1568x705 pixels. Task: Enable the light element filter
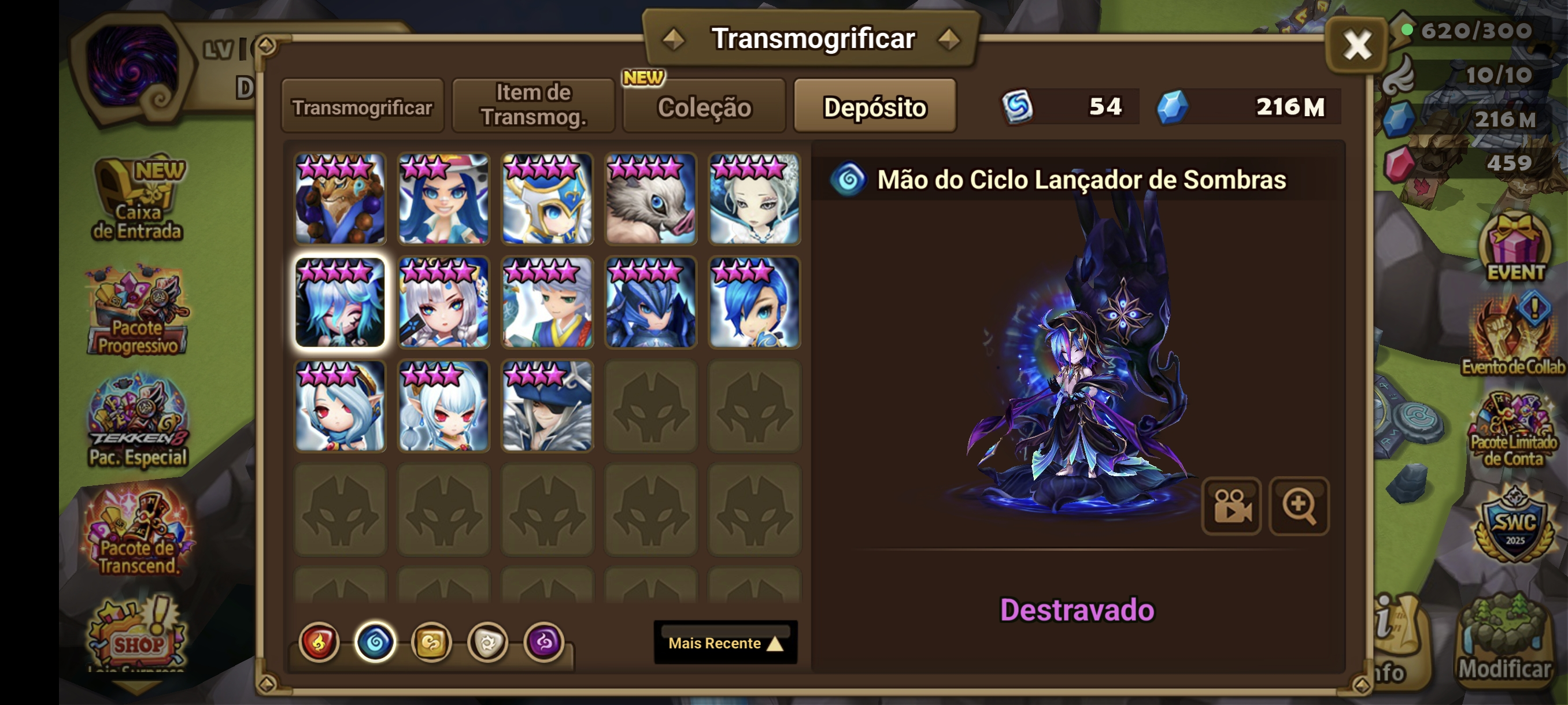point(487,642)
